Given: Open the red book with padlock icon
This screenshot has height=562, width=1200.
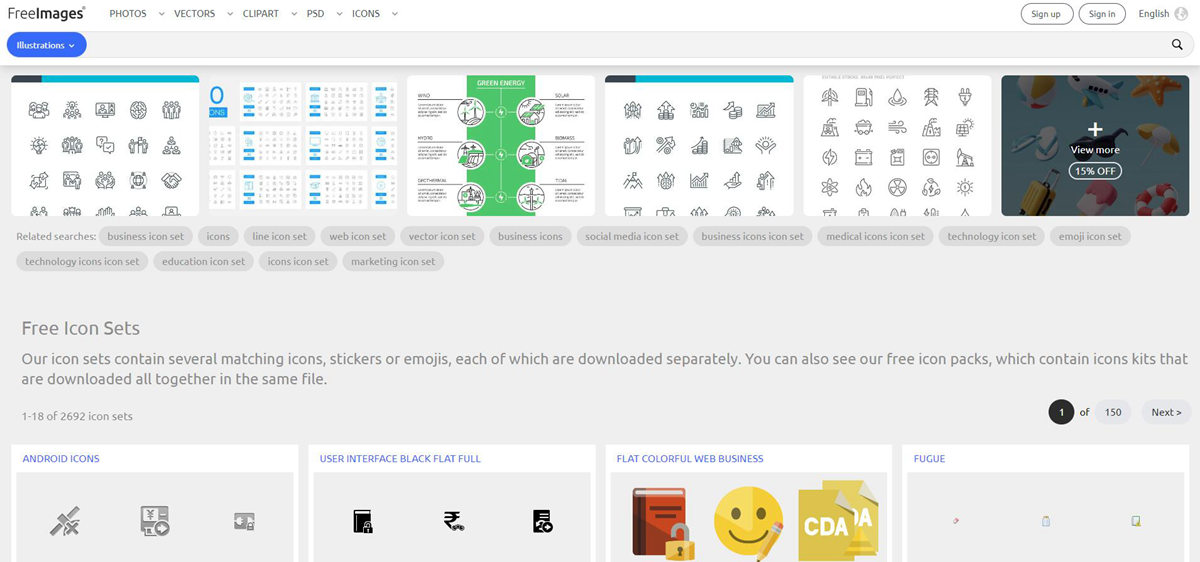Looking at the screenshot, I should coord(664,522).
